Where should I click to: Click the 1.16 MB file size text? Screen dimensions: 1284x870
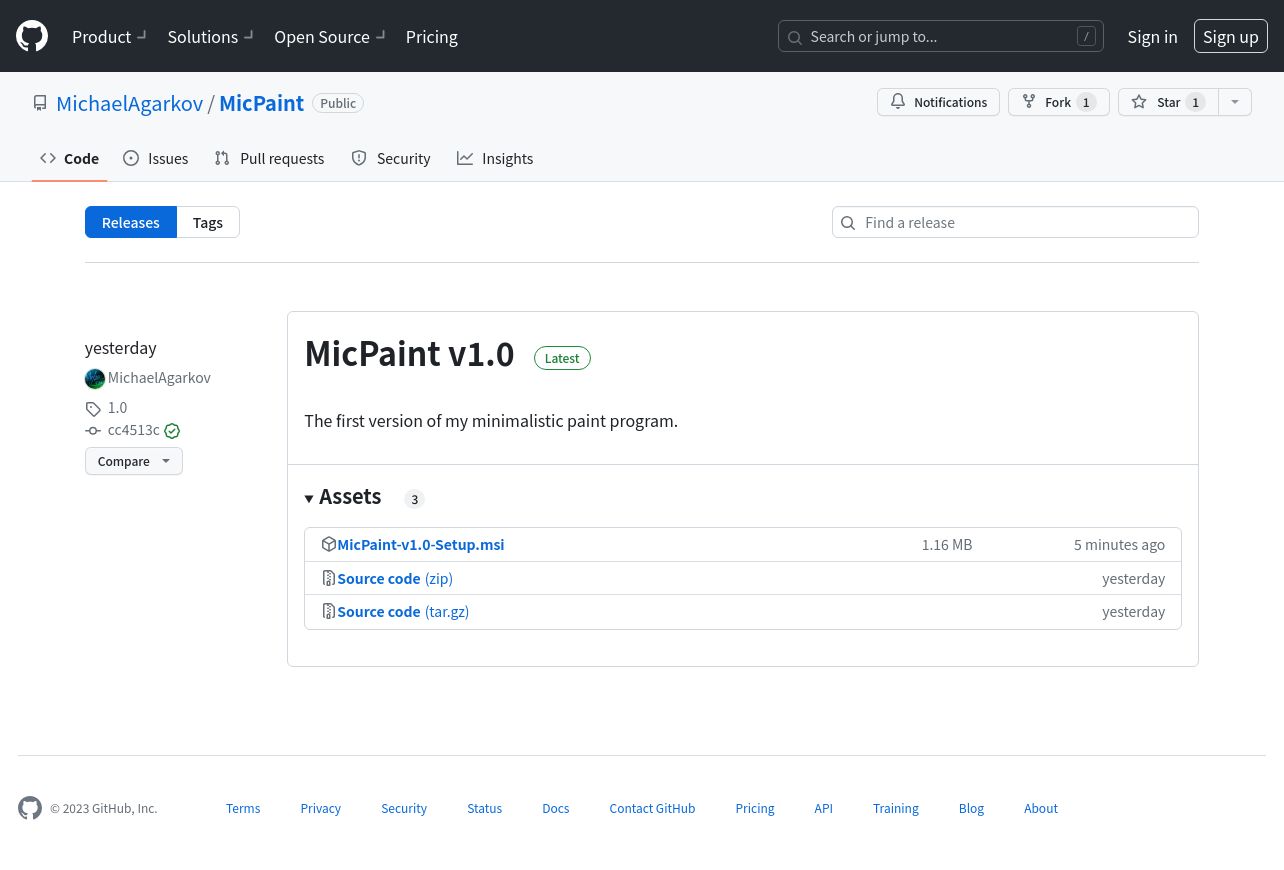point(947,544)
